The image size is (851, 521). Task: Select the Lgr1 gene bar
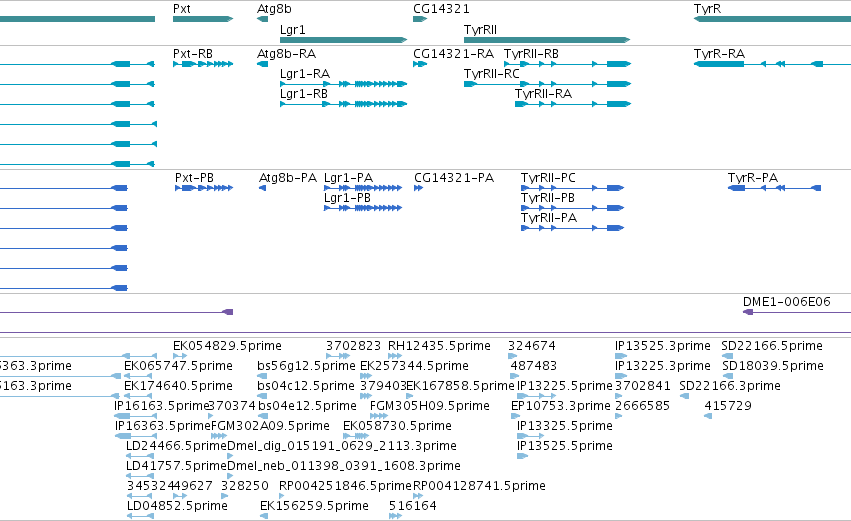[344, 40]
